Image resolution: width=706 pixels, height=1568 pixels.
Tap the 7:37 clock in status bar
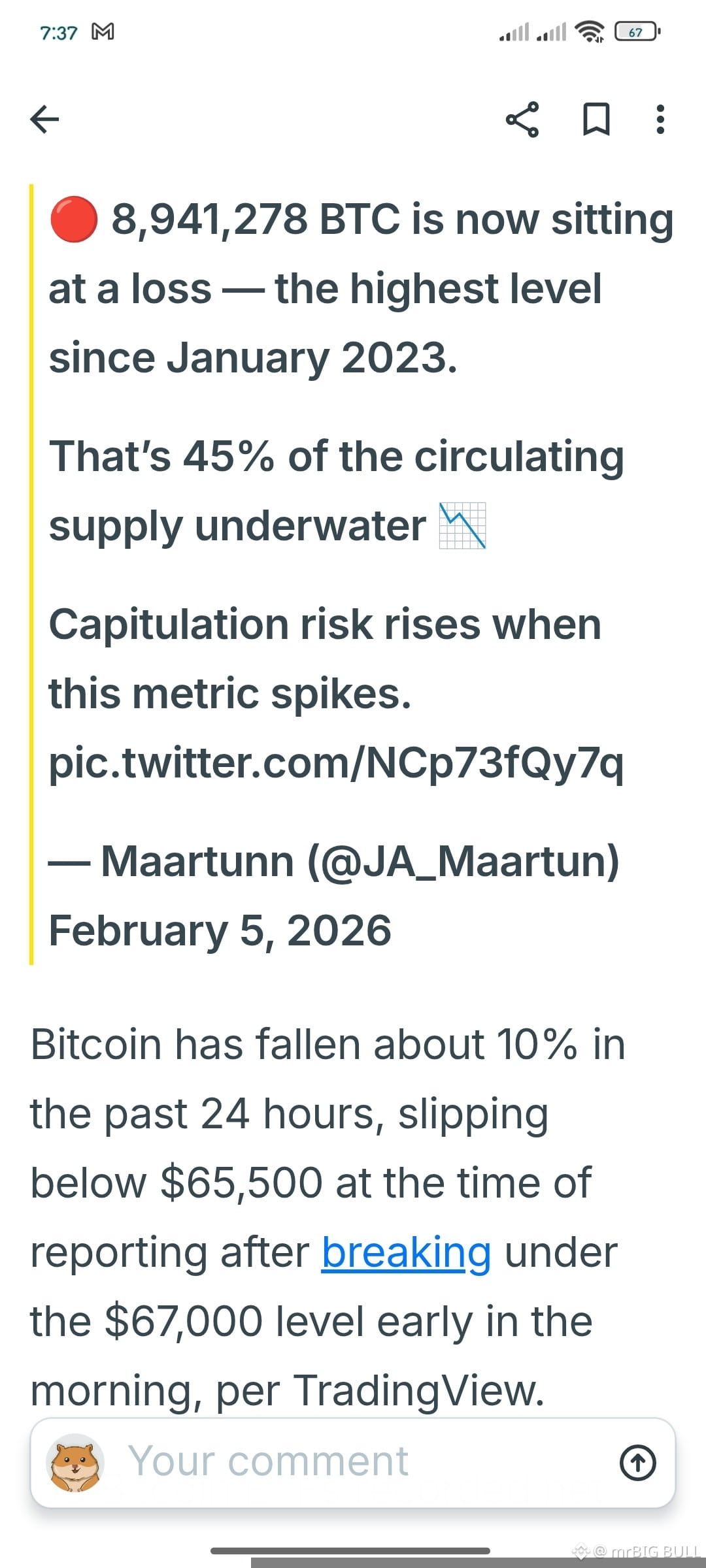click(x=59, y=32)
